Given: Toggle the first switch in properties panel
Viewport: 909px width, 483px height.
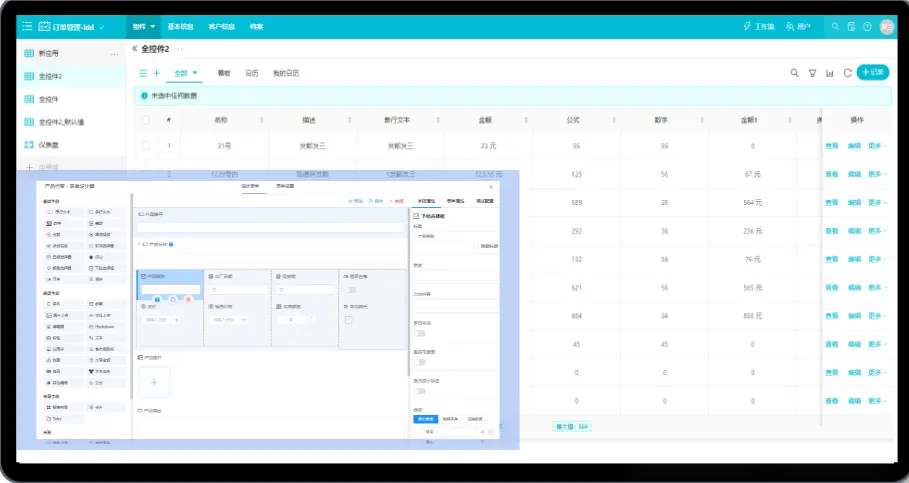Looking at the screenshot, I should point(421,333).
